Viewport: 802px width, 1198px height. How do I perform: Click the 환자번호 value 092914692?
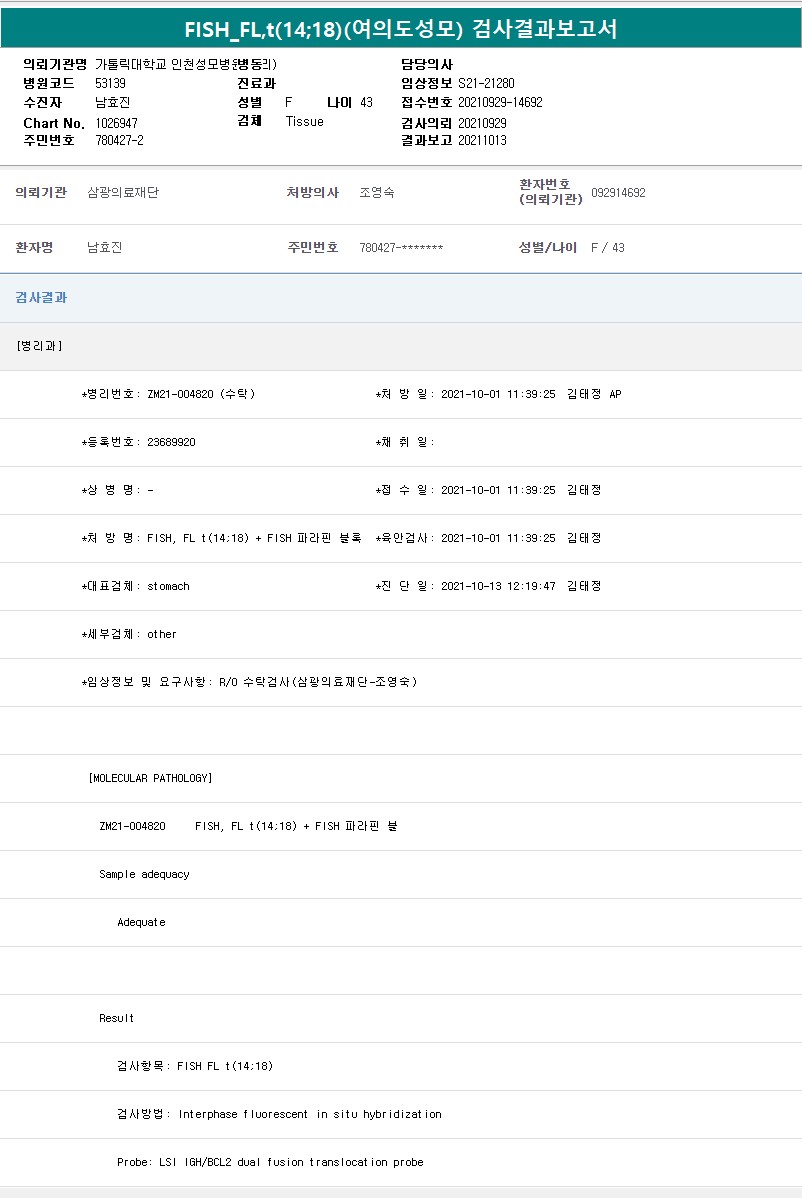coord(618,193)
